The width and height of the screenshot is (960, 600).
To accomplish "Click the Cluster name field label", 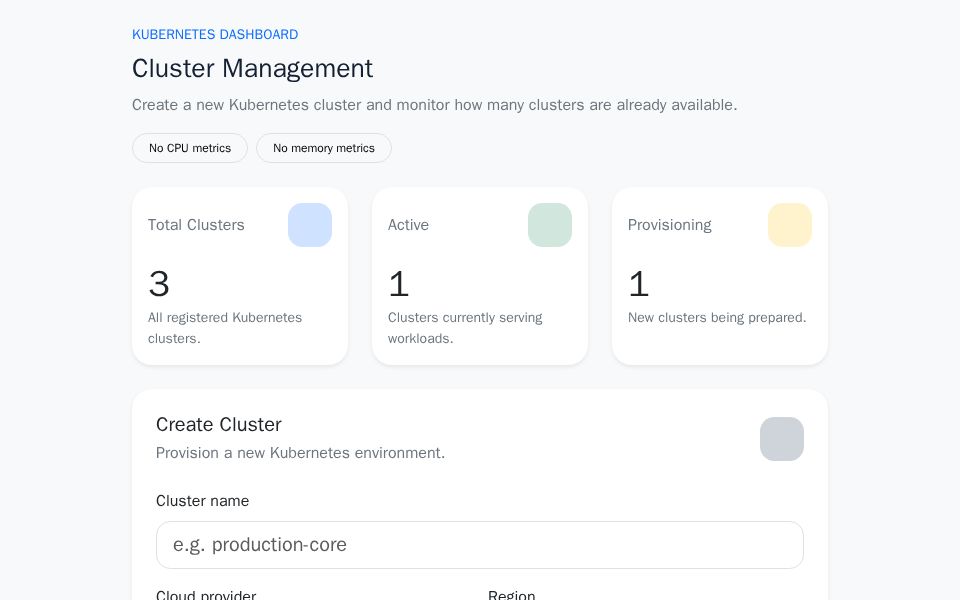I will (x=202, y=501).
